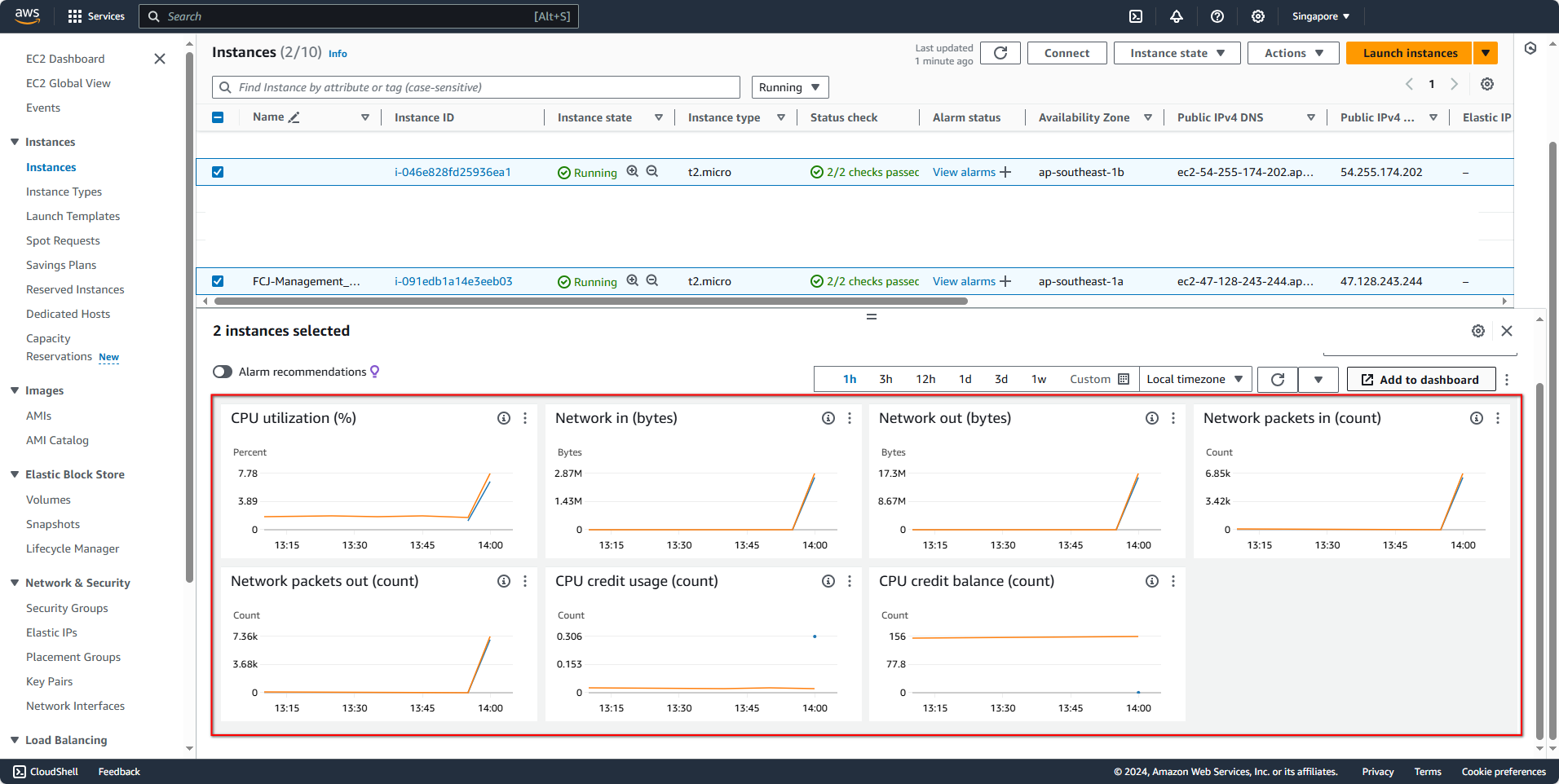This screenshot has width=1559, height=784.
Task: Close the 2 instances selected panel
Action: tap(1507, 331)
